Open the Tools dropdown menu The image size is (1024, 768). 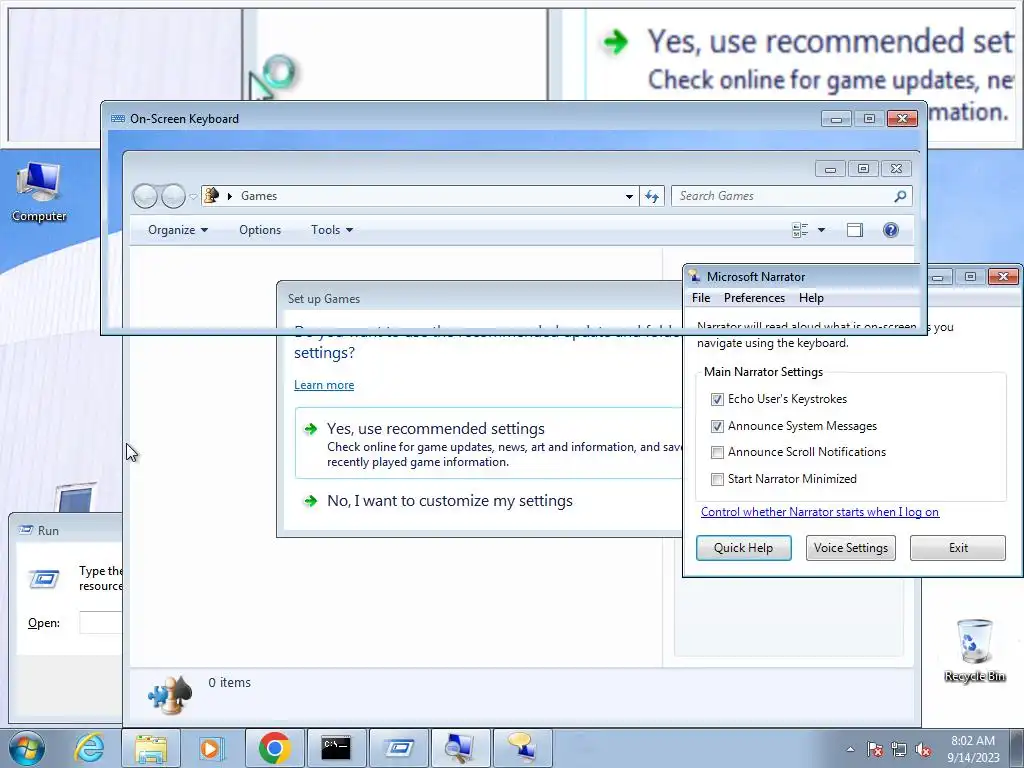pyautogui.click(x=332, y=230)
